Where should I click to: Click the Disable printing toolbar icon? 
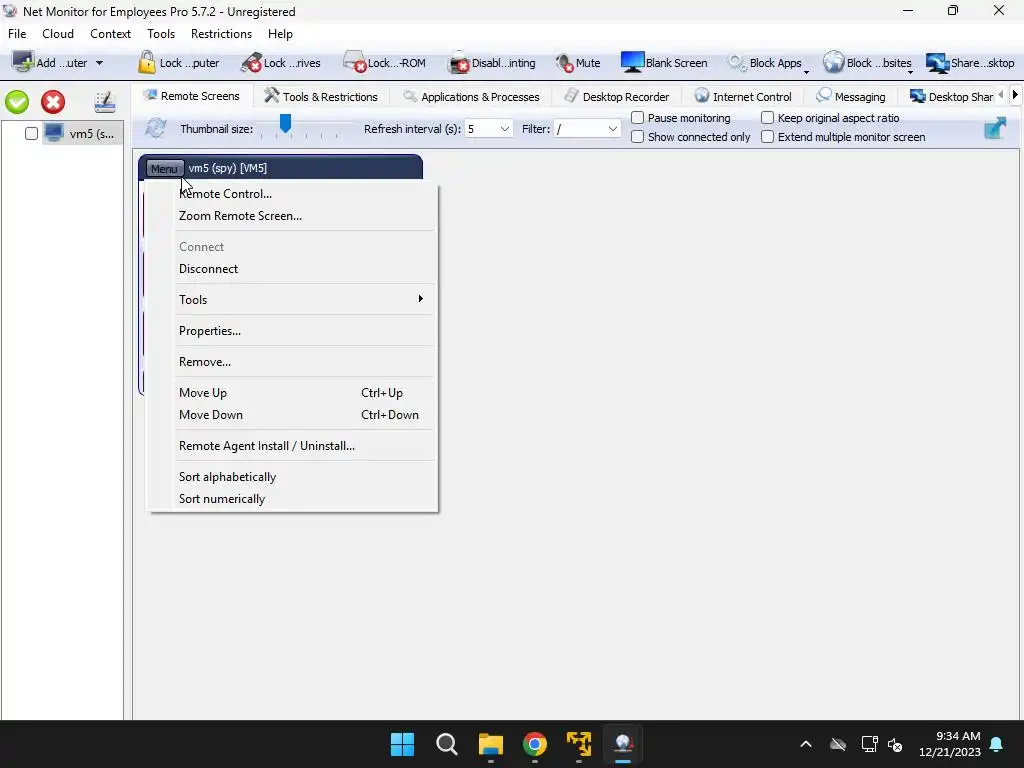458,63
